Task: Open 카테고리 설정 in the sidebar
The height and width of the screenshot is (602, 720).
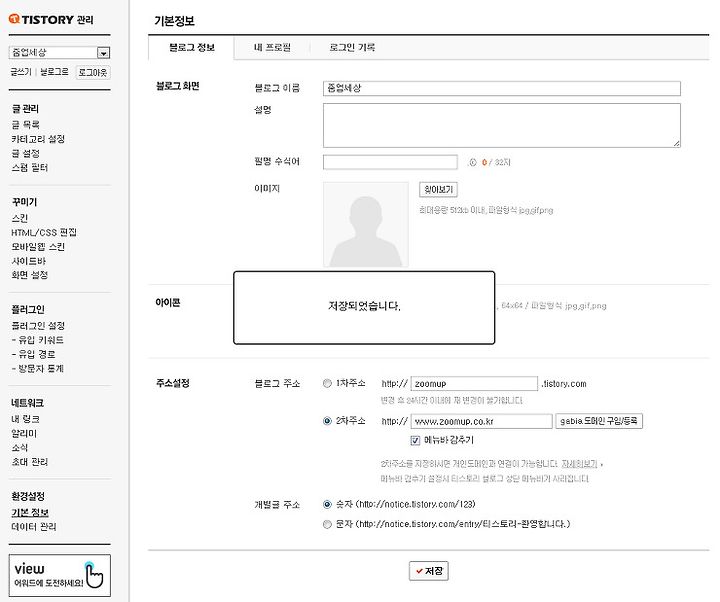Action: pos(38,139)
